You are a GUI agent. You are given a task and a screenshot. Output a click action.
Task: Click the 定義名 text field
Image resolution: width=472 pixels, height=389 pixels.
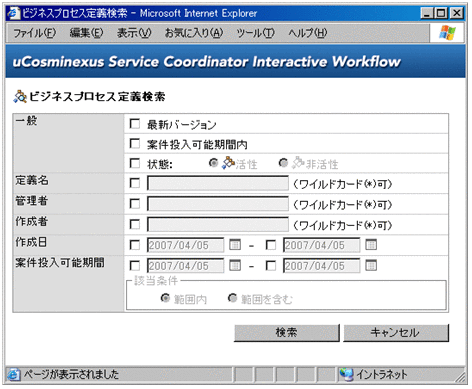point(218,183)
